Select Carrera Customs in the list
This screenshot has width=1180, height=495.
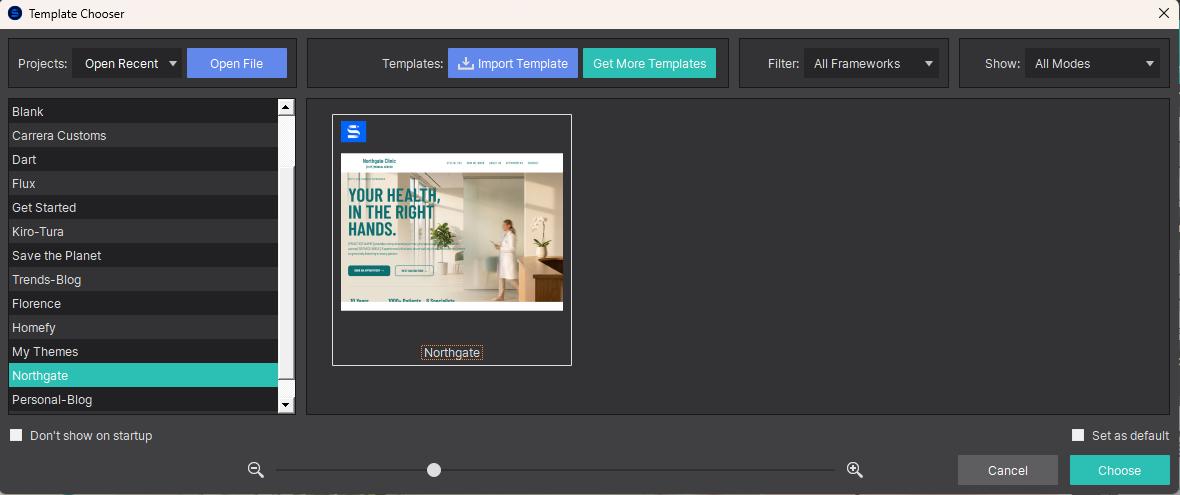pyautogui.click(x=143, y=135)
